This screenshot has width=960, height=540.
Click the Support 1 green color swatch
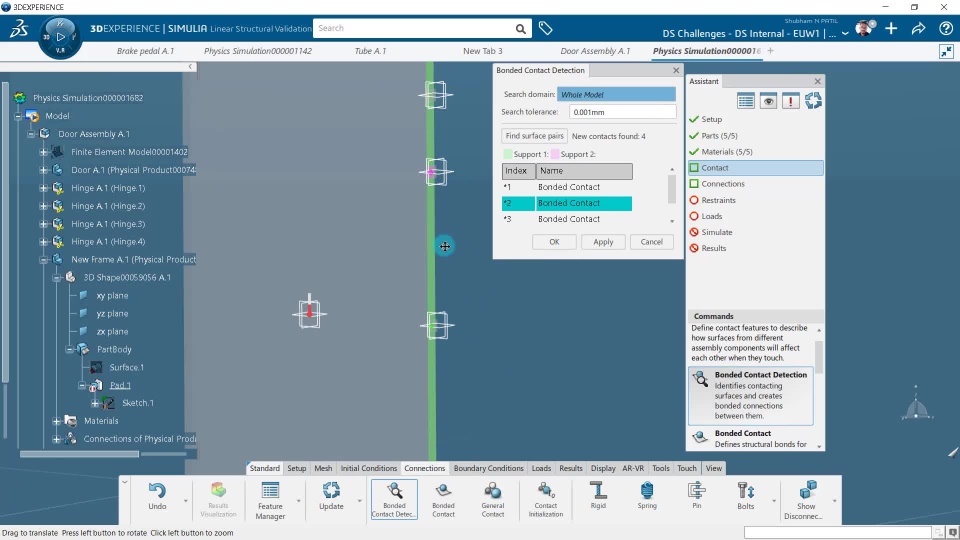coord(508,154)
